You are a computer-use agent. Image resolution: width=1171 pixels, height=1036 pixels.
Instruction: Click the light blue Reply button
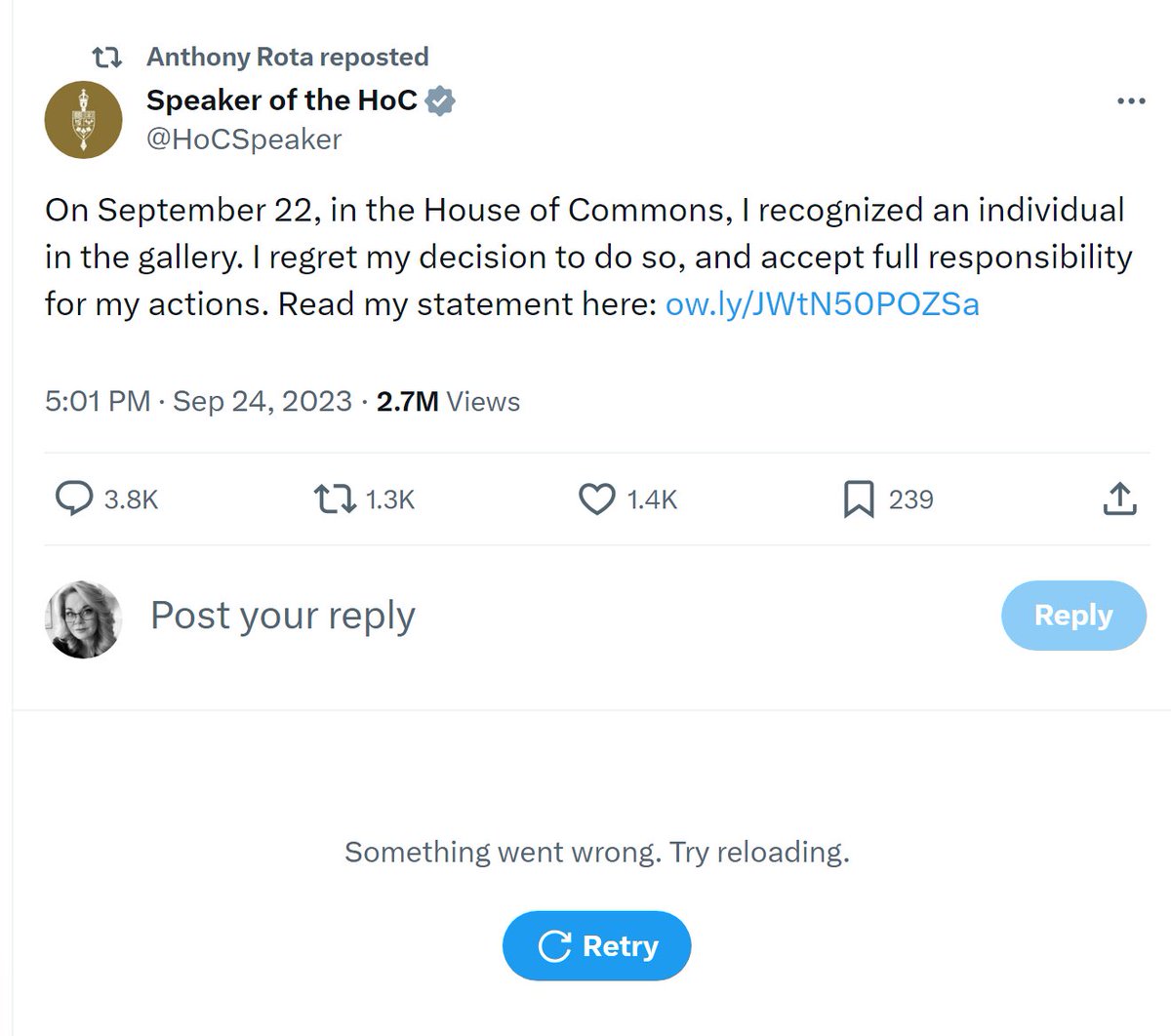click(1073, 616)
